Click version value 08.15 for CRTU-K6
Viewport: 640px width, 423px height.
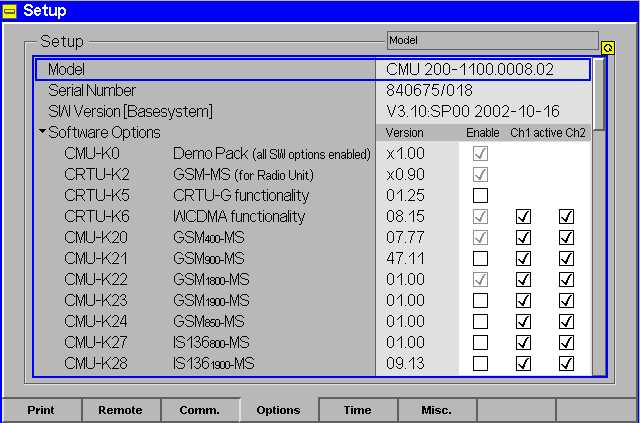point(405,216)
